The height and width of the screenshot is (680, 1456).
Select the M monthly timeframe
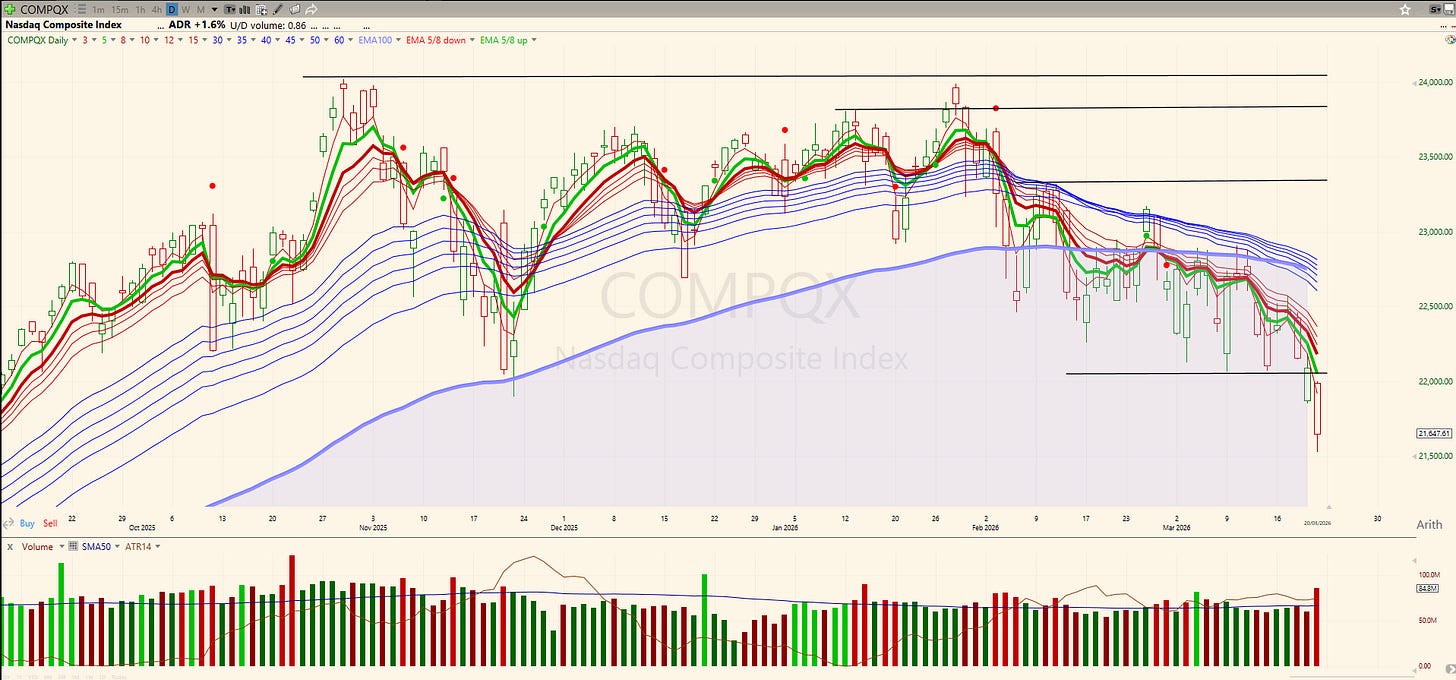(x=201, y=9)
